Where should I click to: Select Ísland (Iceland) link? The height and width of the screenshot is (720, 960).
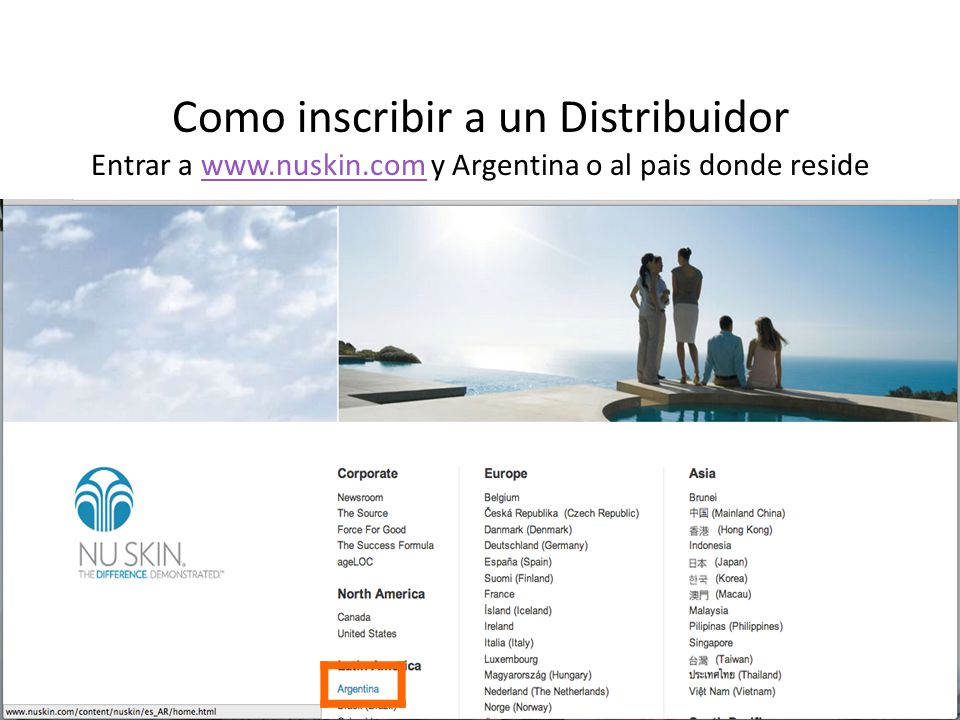(x=518, y=610)
